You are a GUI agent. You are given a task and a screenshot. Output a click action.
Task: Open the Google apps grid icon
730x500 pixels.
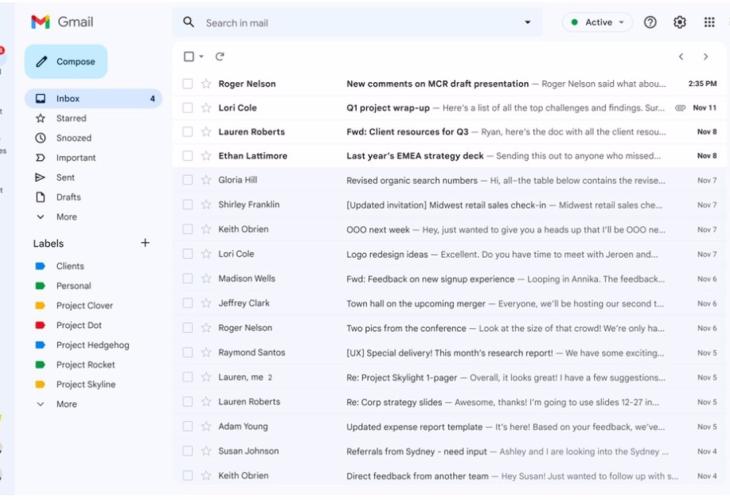coord(709,22)
